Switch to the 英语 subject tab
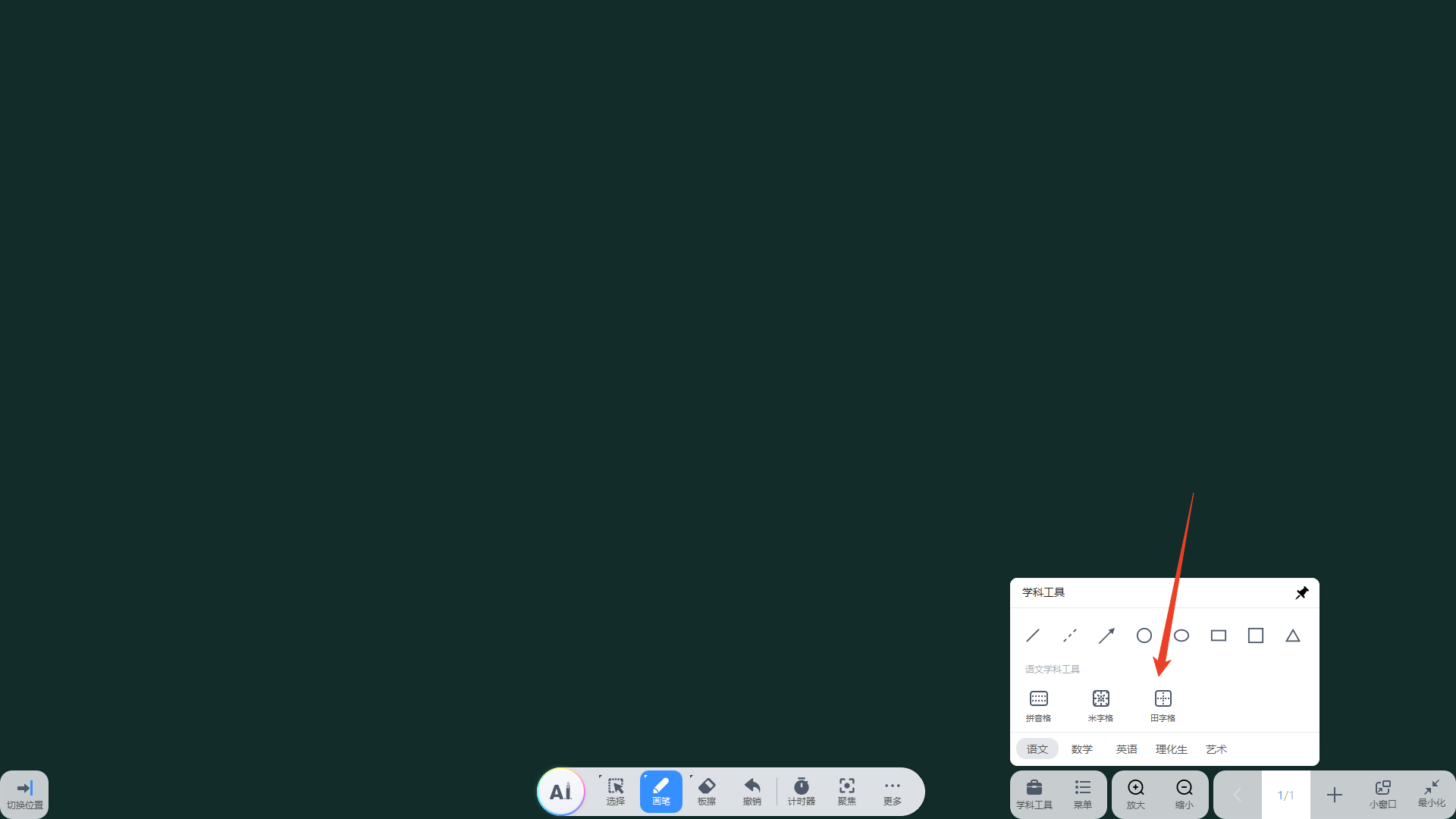Viewport: 1456px width, 819px height. 1126,749
